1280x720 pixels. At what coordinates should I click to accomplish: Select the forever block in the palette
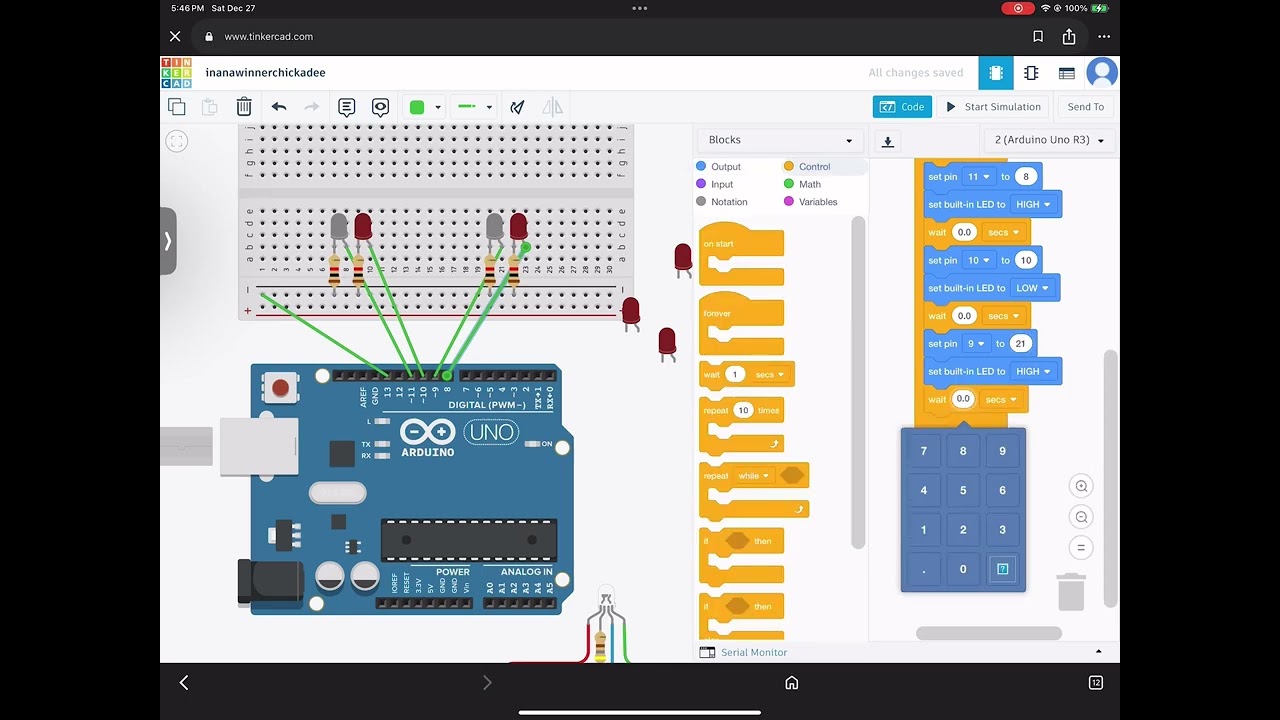click(741, 324)
